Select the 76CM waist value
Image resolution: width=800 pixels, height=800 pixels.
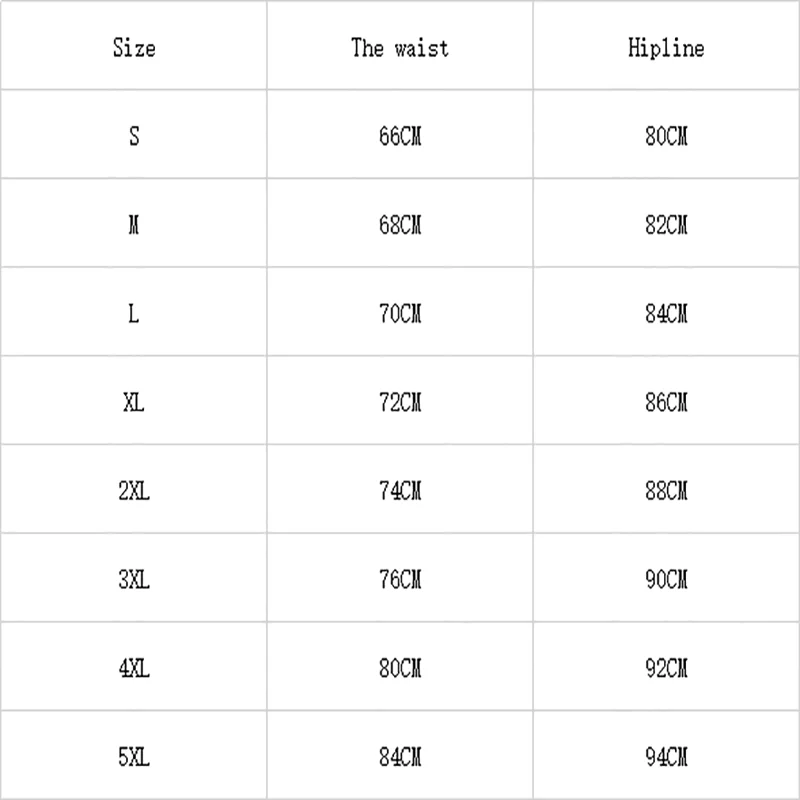coord(399,579)
